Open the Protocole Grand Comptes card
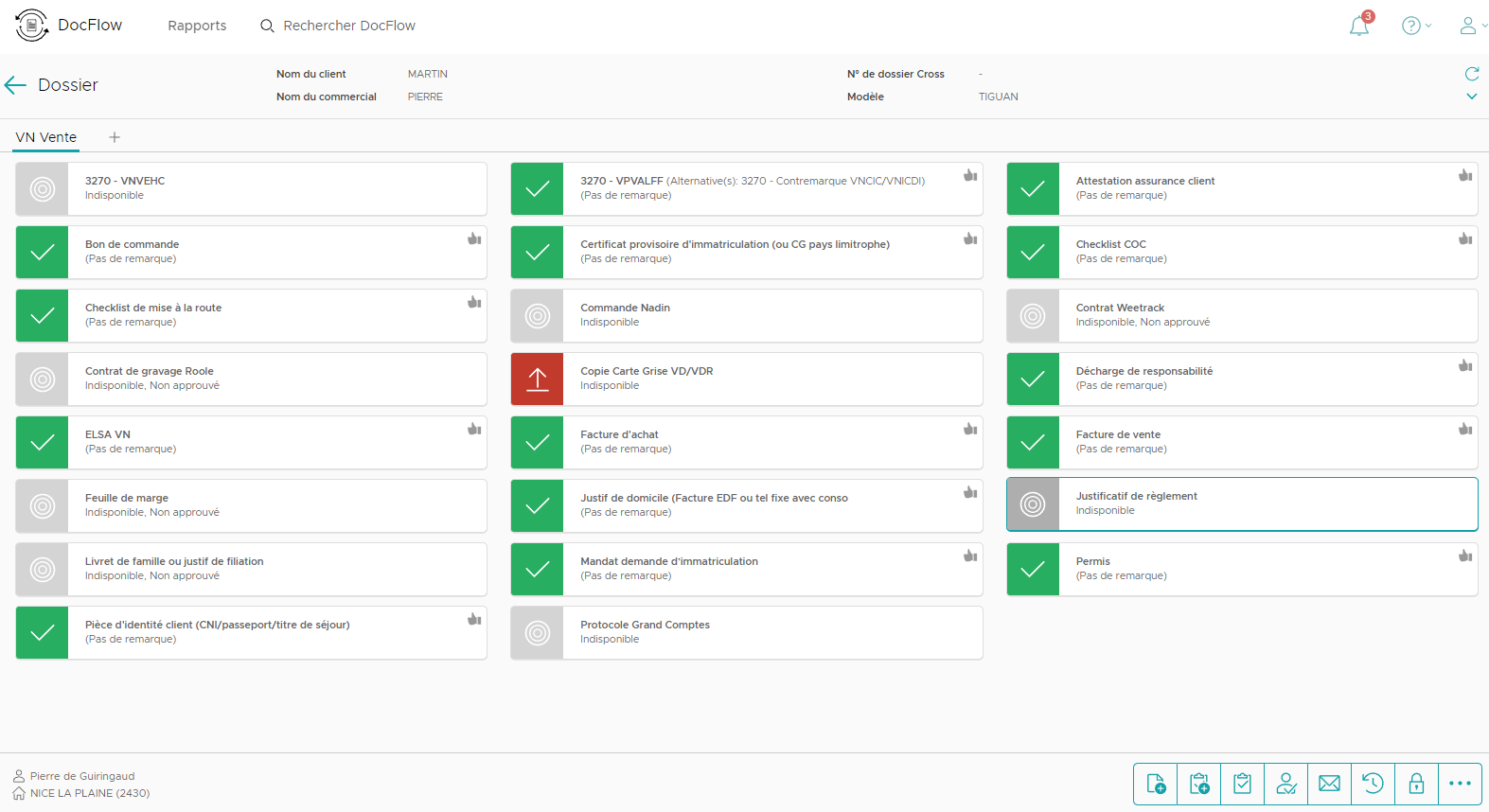Image resolution: width=1489 pixels, height=812 pixels. (747, 633)
